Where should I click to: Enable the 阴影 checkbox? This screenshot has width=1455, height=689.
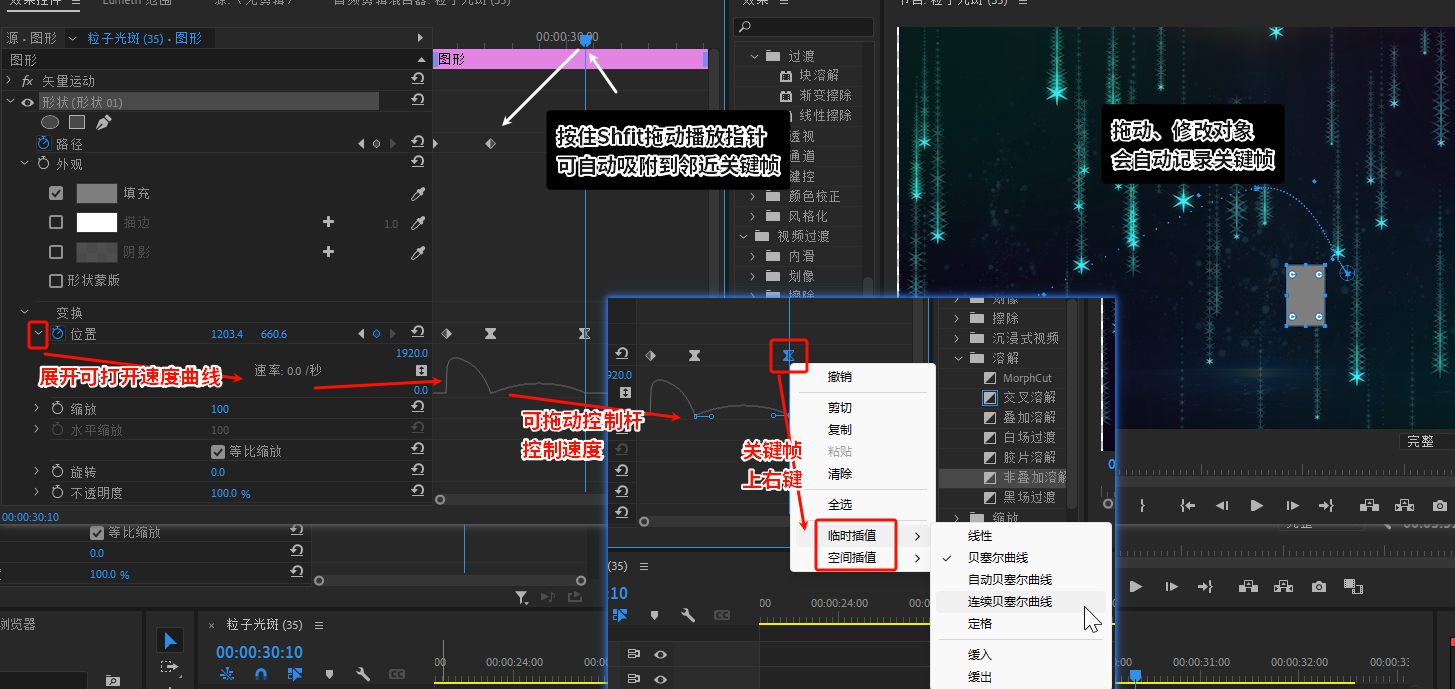56,252
